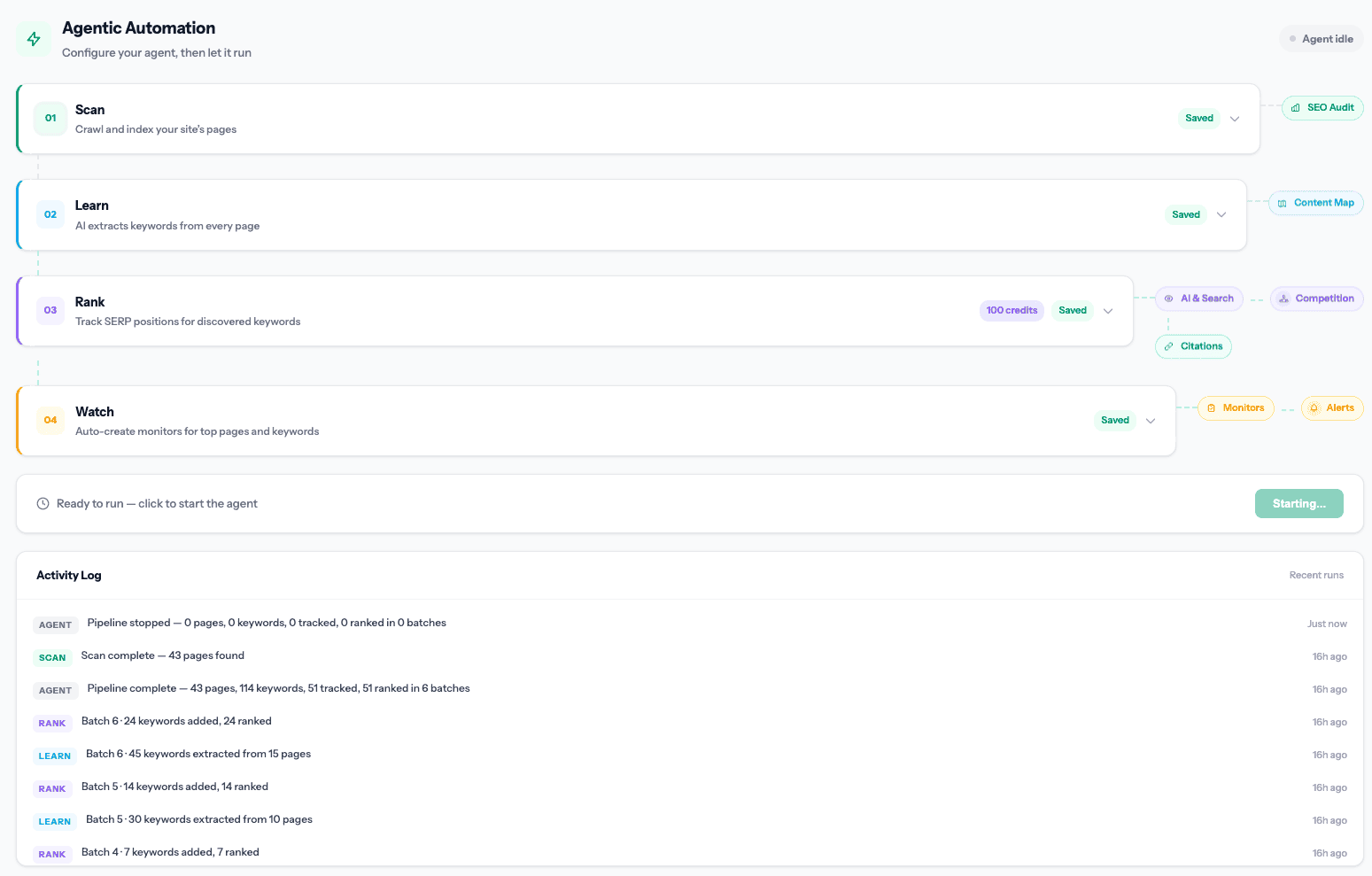1372x876 pixels.
Task: Select the Scan complete log entry
Action: click(x=162, y=655)
